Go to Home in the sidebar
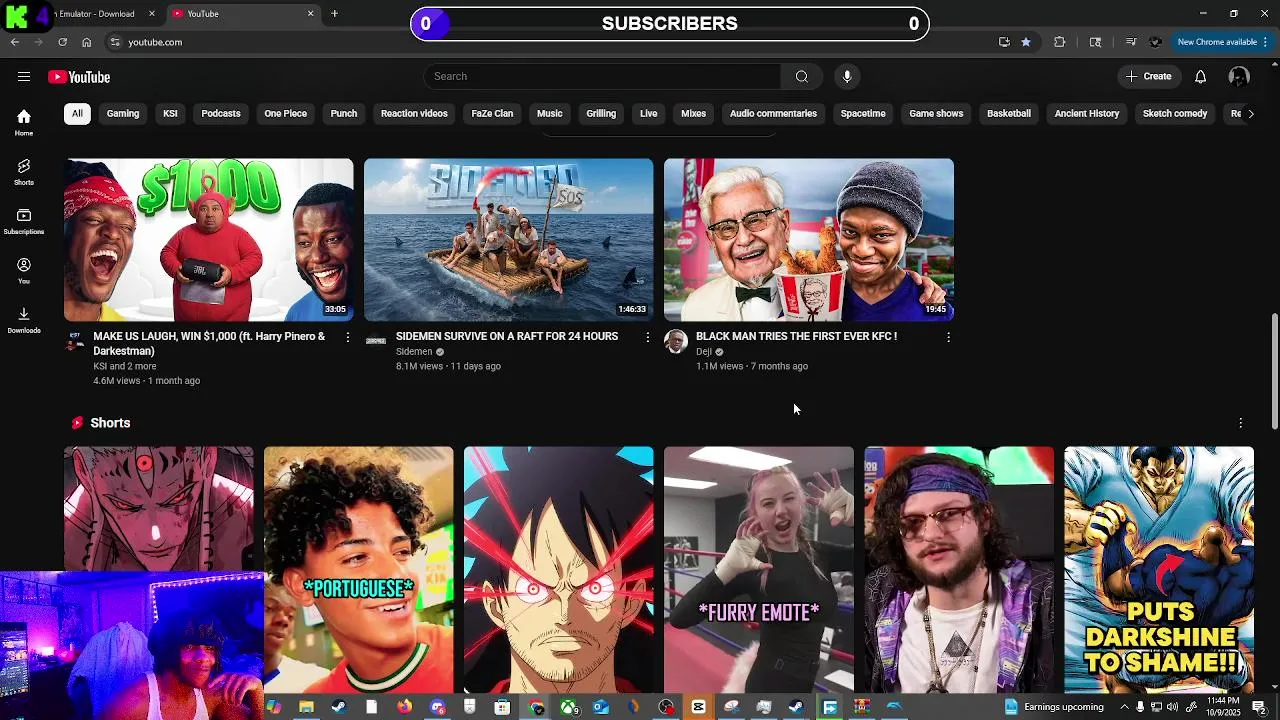This screenshot has height=720, width=1280. [24, 122]
